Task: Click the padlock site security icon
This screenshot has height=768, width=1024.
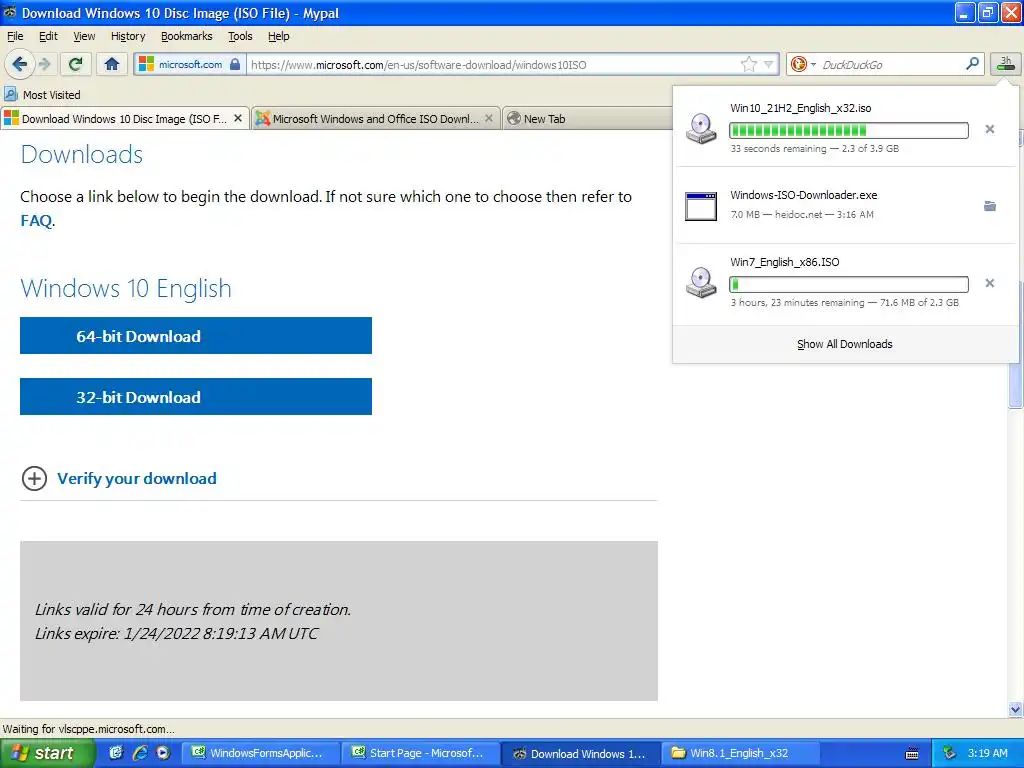Action: click(235, 64)
